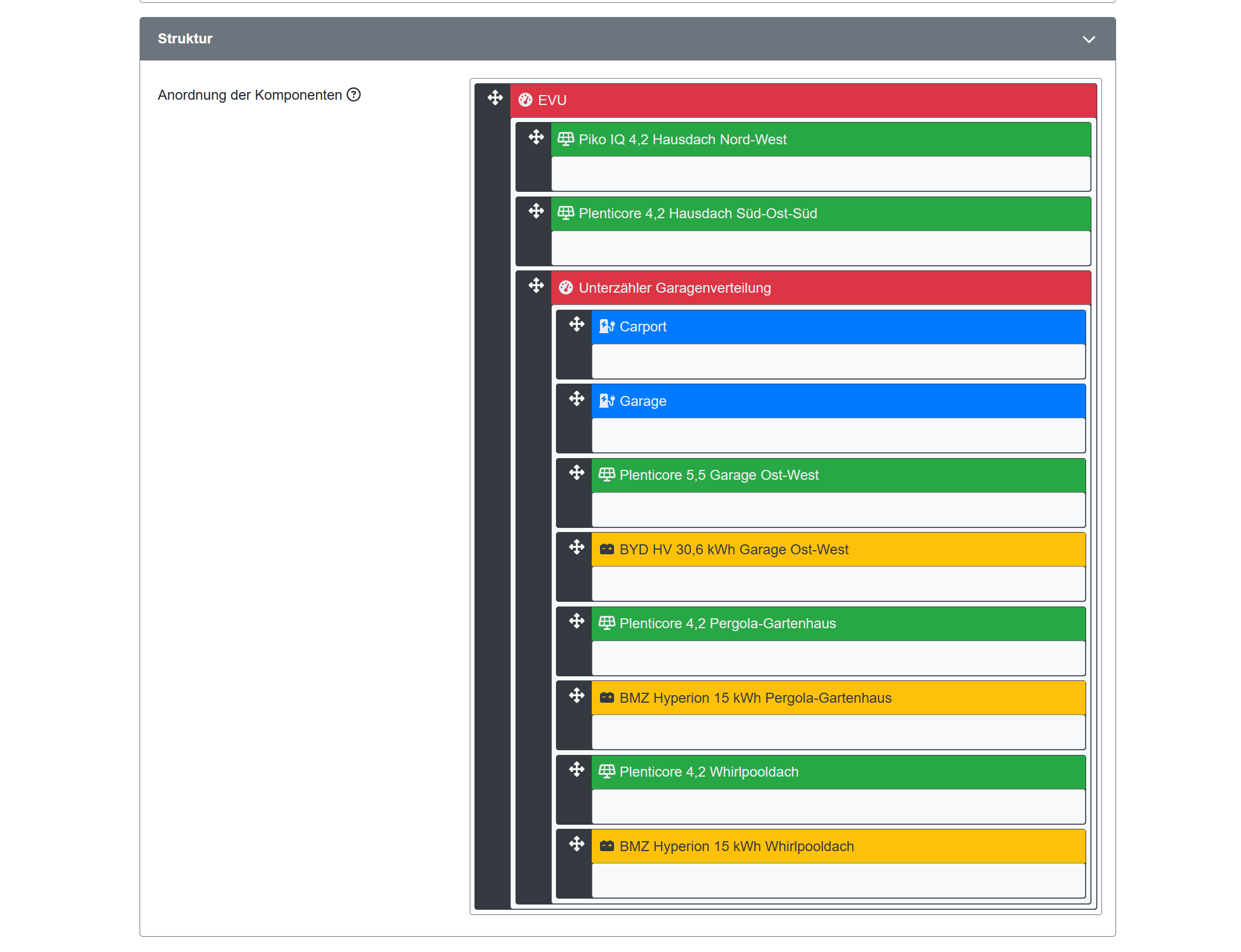This screenshot has width=1241, height=952.
Task: Click move handle of the Garage charge point
Action: pyautogui.click(x=577, y=399)
